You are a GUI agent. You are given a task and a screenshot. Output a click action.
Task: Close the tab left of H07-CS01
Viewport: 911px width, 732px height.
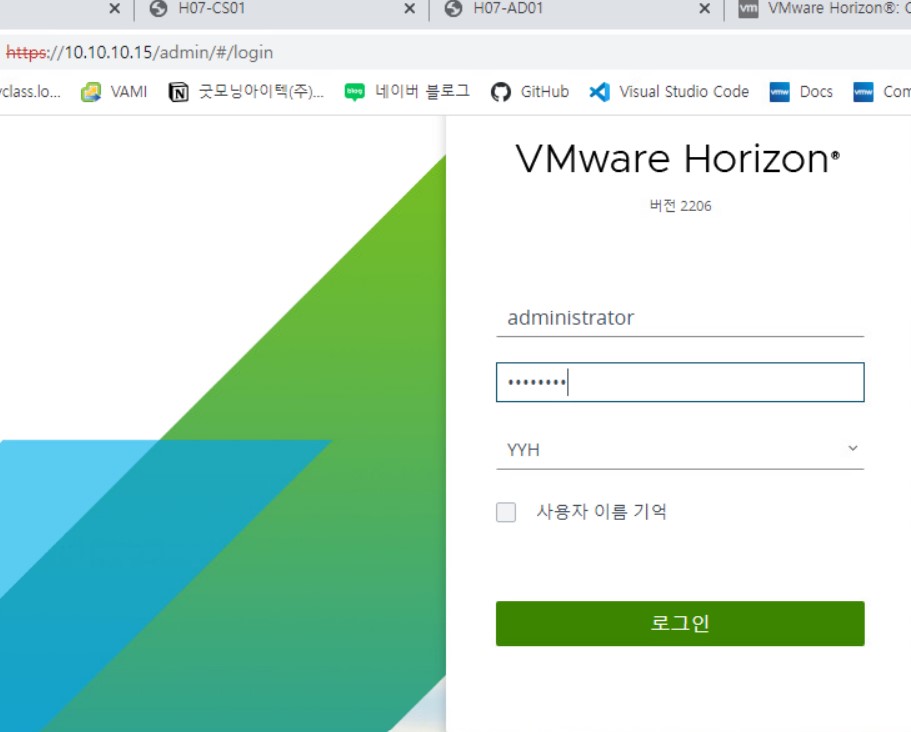114,9
